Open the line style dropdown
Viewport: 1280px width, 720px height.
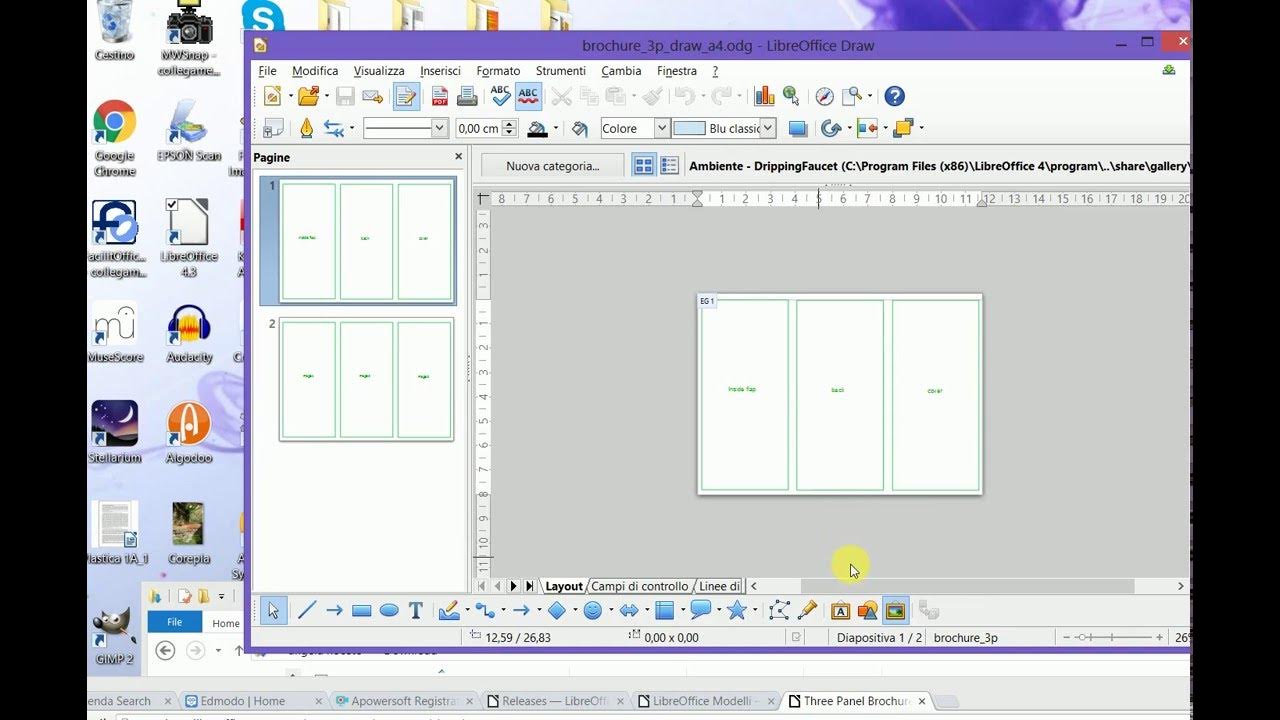pos(405,128)
